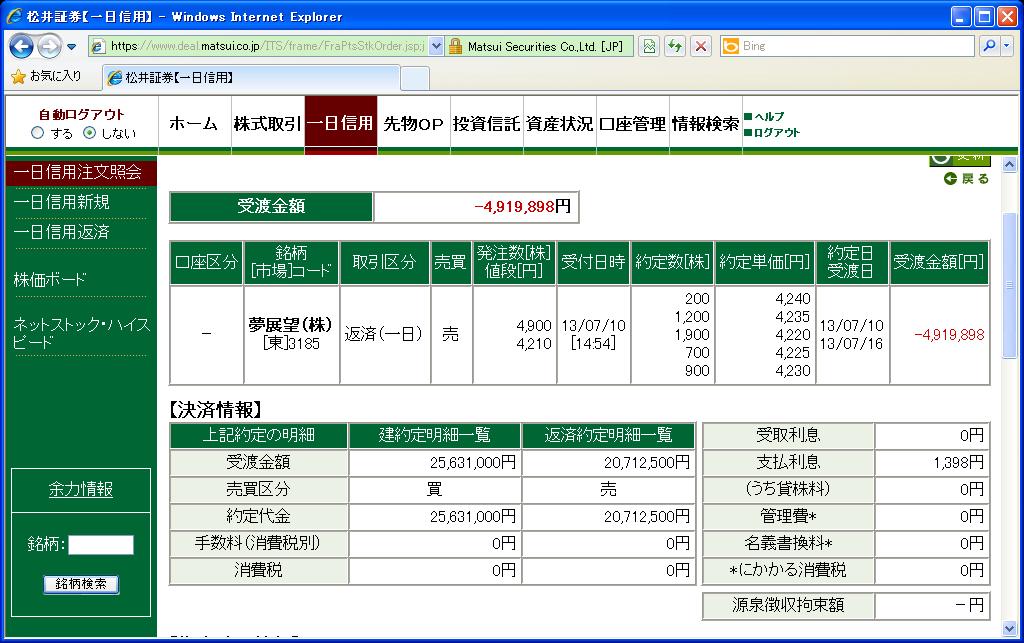Image resolution: width=1024 pixels, height=643 pixels.
Task: Switch to the 資産状況 tab
Action: pos(559,124)
